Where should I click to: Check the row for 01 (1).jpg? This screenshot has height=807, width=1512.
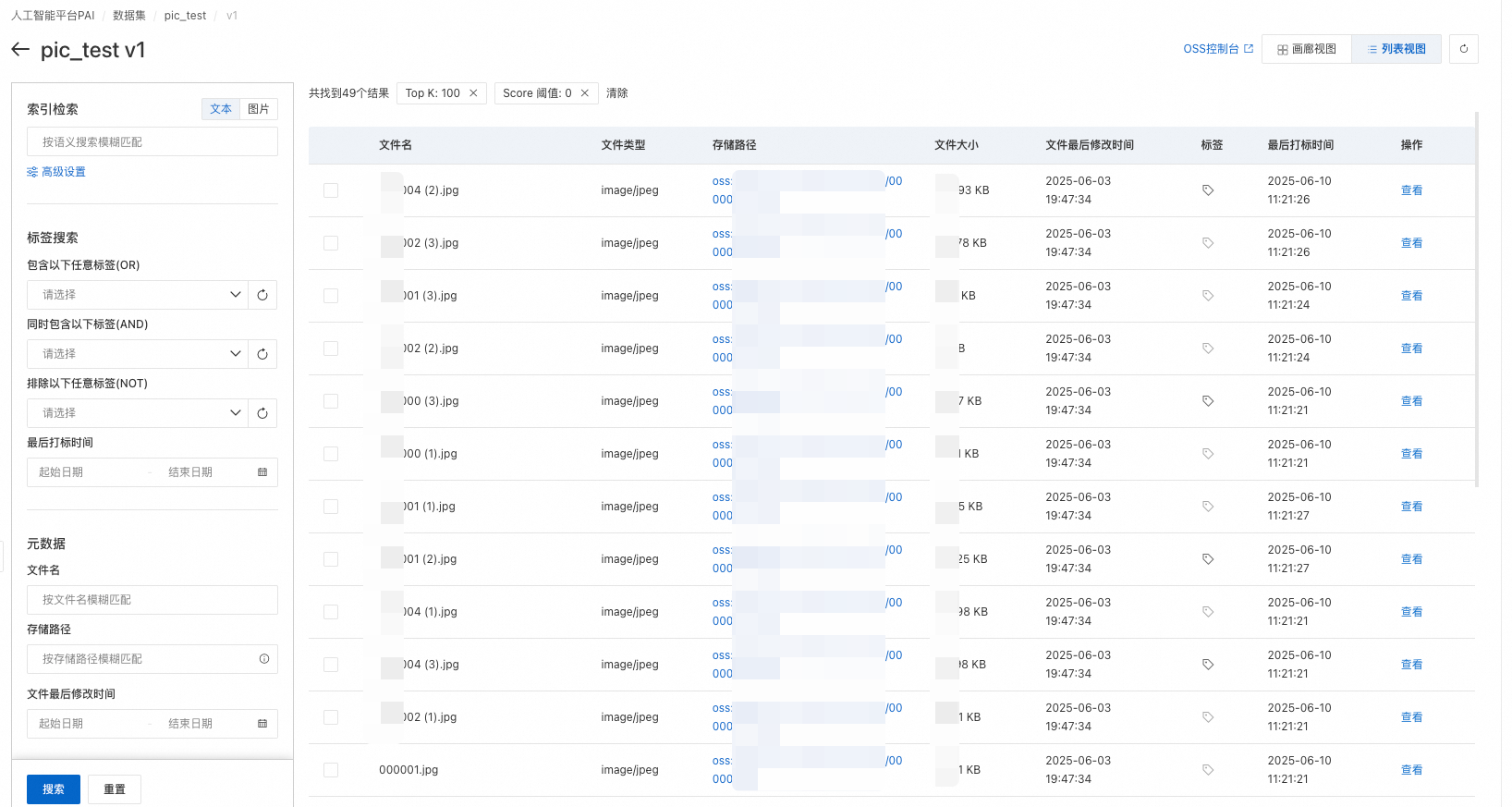331,507
